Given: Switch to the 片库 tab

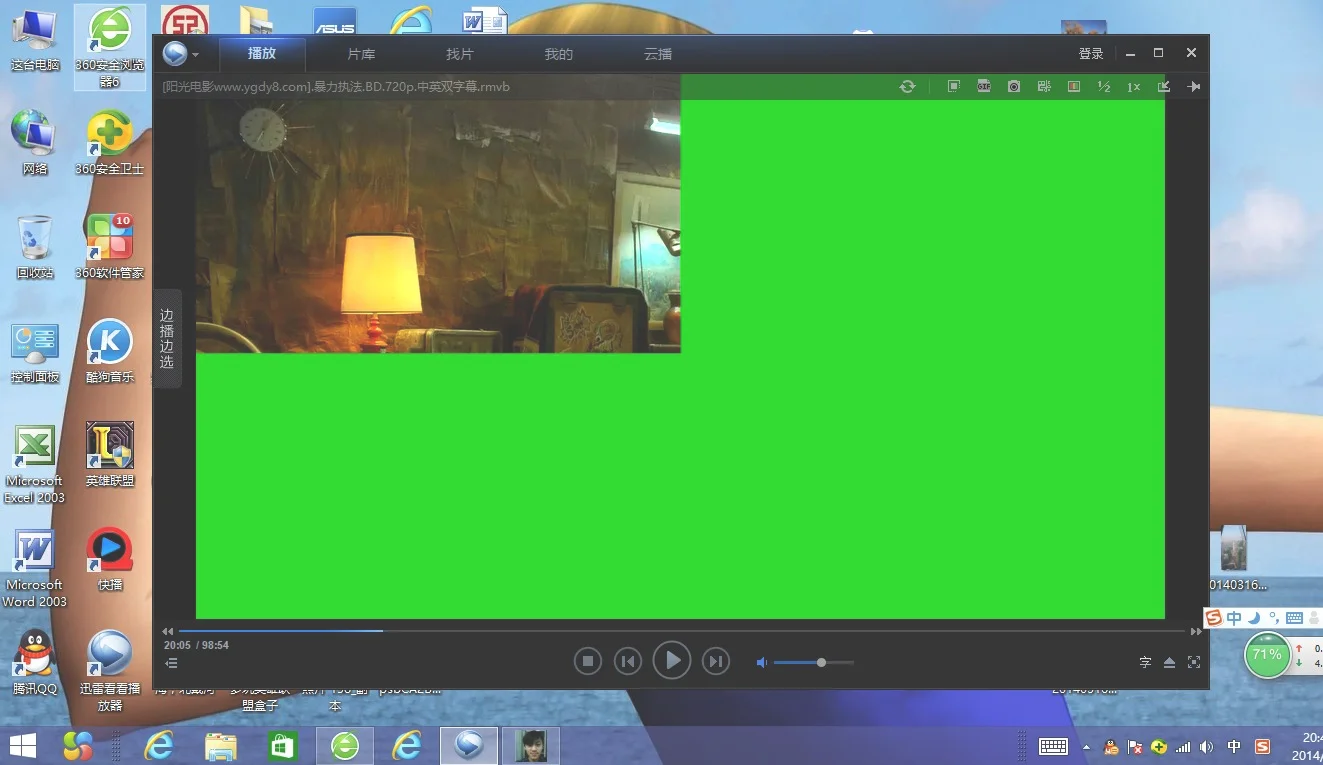Looking at the screenshot, I should click(361, 54).
